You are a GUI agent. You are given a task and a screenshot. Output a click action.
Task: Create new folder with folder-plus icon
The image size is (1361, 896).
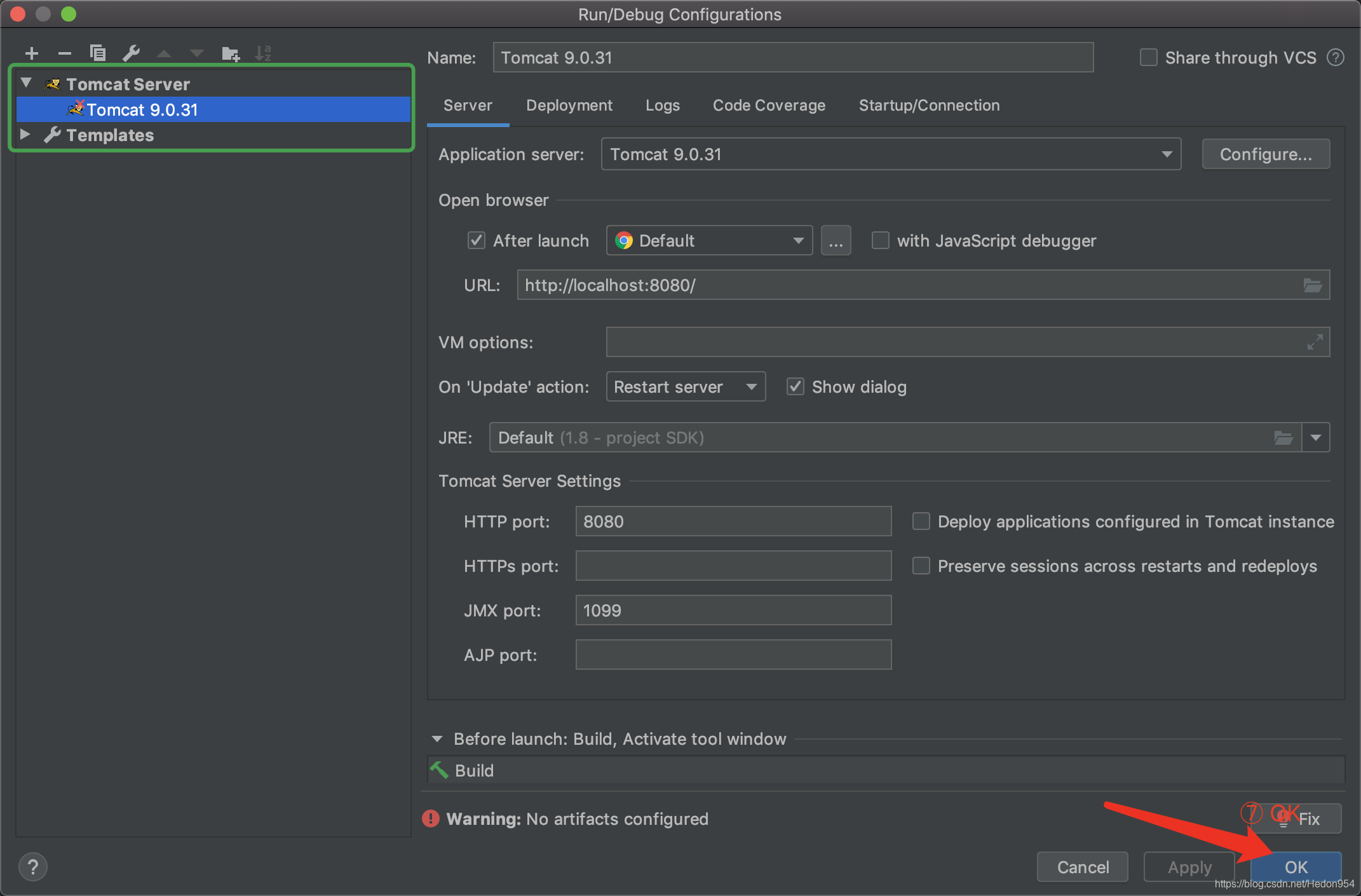(231, 54)
